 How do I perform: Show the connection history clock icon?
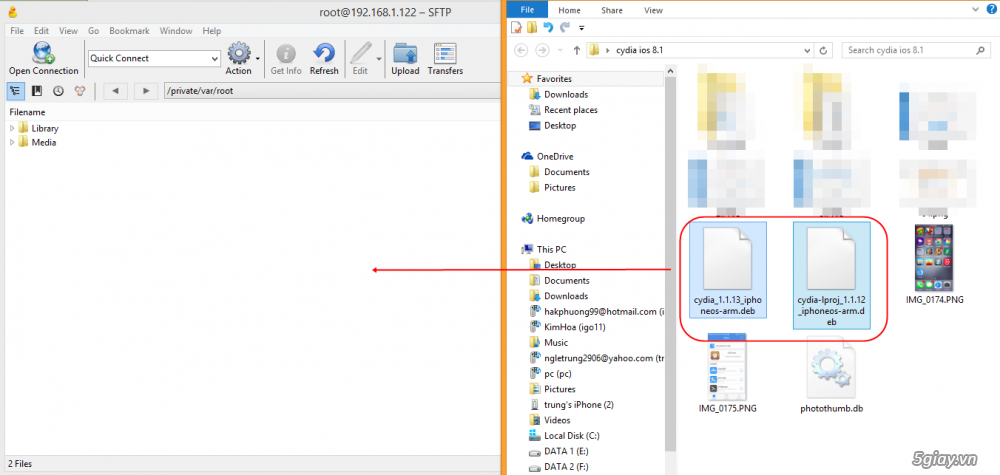pyautogui.click(x=58, y=91)
